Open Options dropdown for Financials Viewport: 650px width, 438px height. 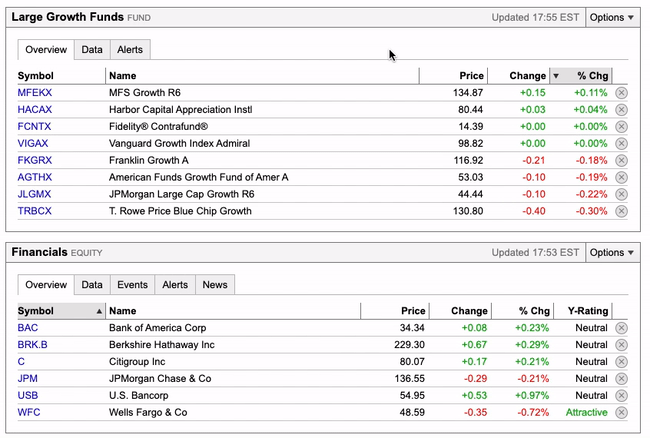pos(612,252)
